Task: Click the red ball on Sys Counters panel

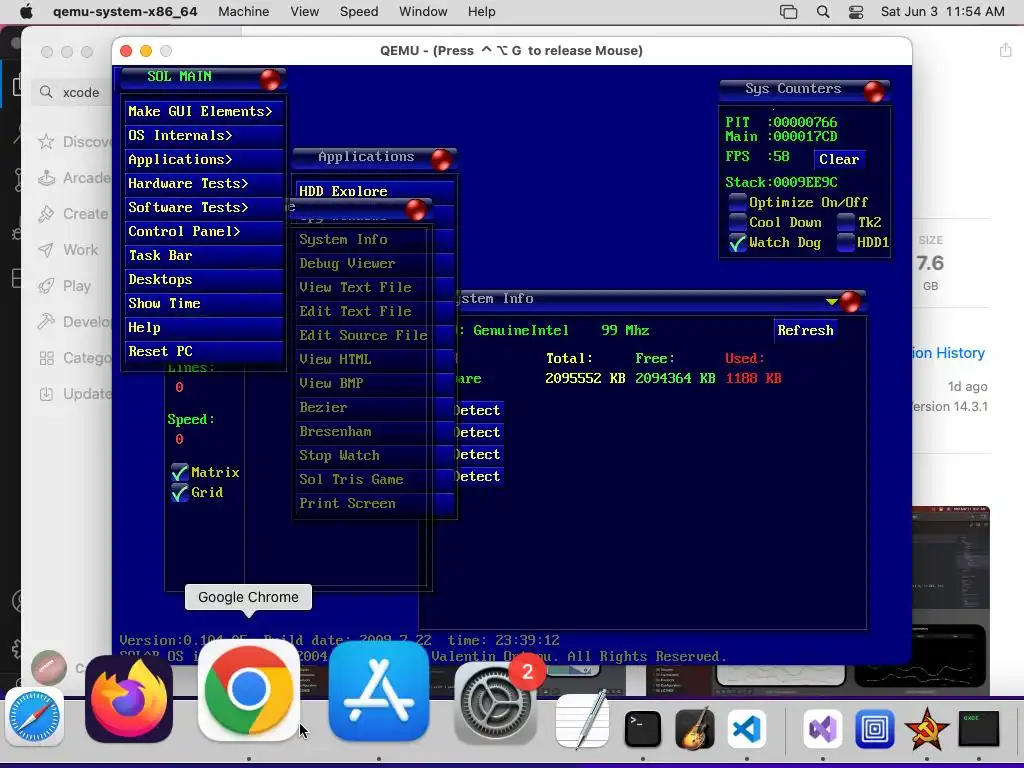Action: click(874, 92)
